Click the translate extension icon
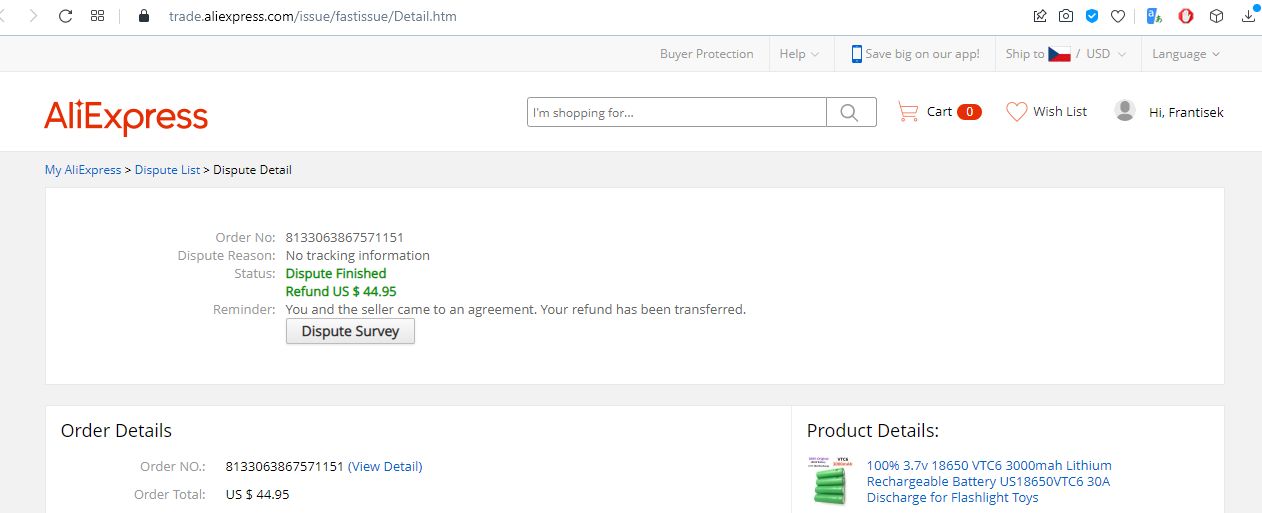 [1154, 16]
